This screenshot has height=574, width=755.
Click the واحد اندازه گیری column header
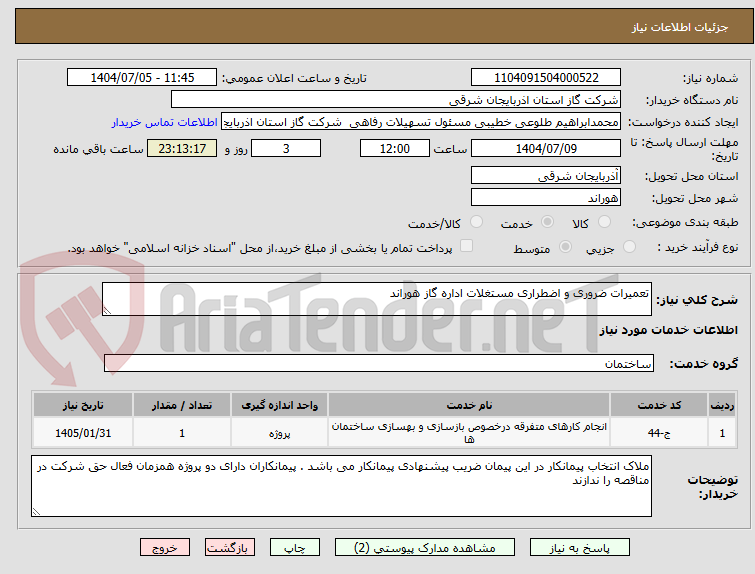(280, 405)
